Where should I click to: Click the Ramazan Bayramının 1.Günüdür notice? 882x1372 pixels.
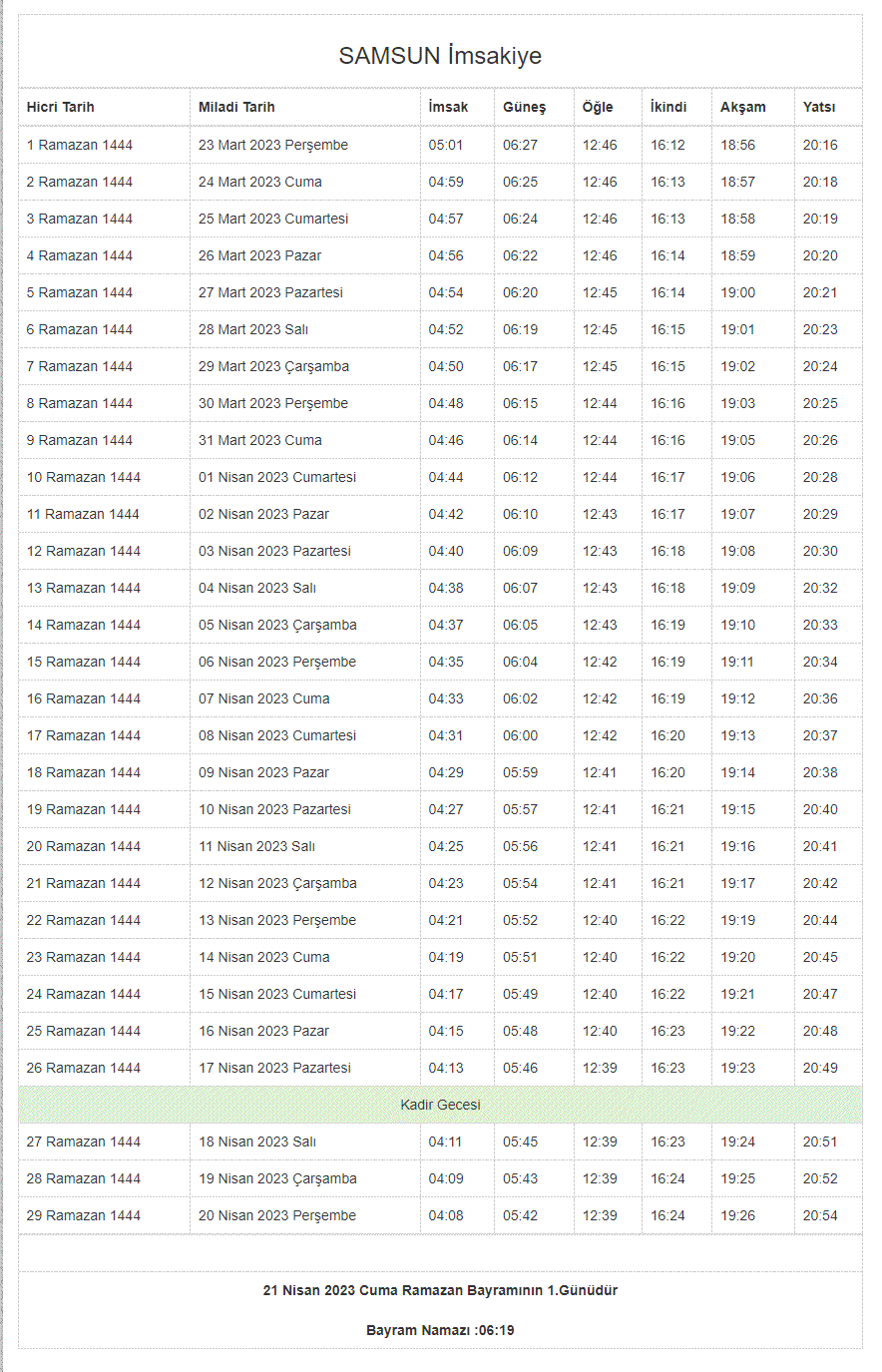click(440, 1290)
